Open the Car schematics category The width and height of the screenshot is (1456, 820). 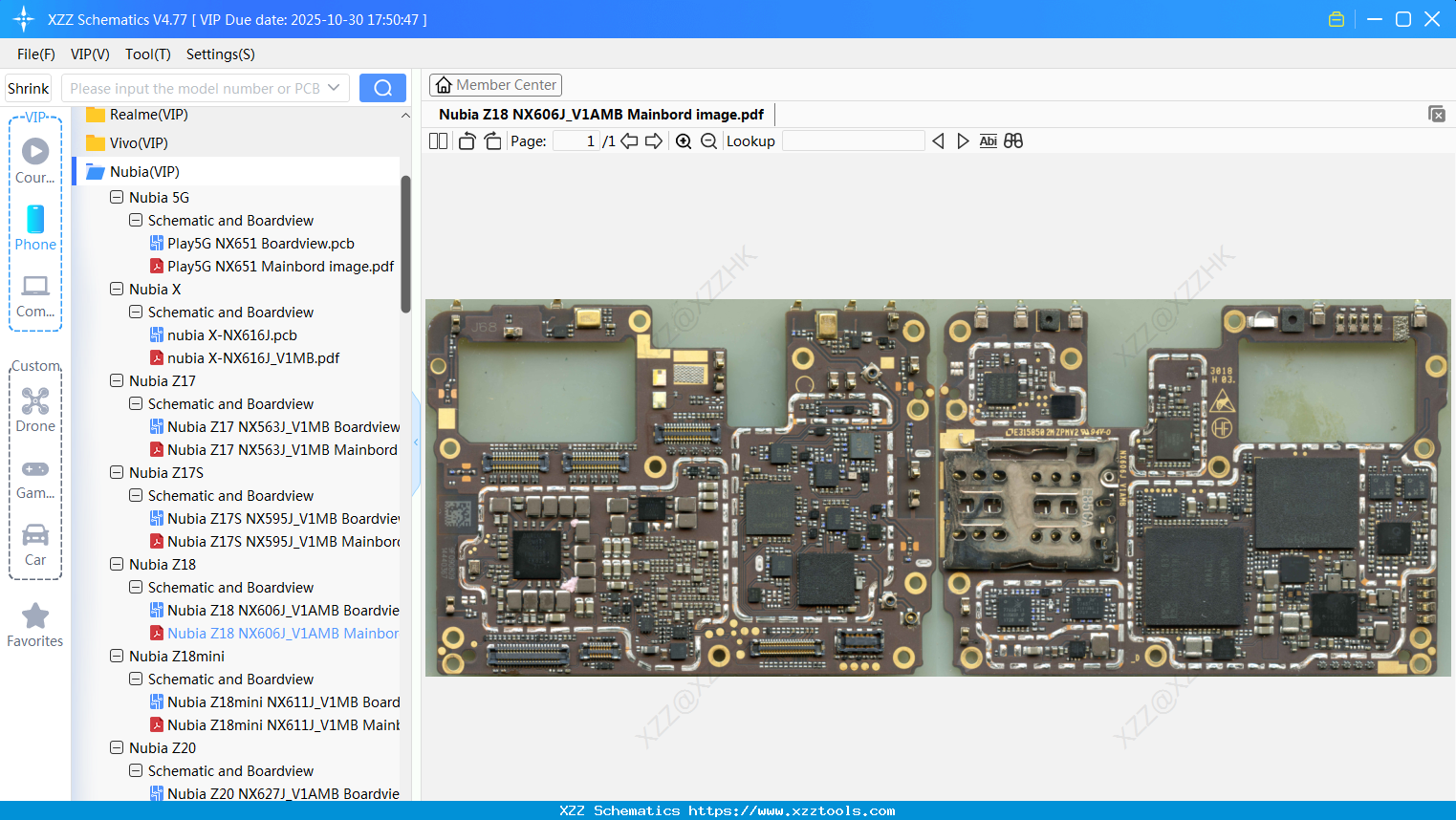click(35, 545)
